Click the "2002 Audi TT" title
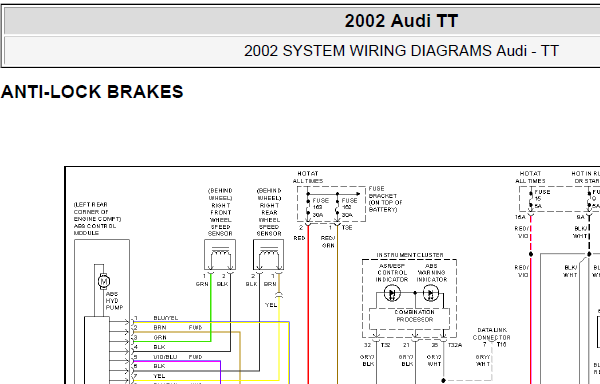The height and width of the screenshot is (384, 600). [401, 21]
